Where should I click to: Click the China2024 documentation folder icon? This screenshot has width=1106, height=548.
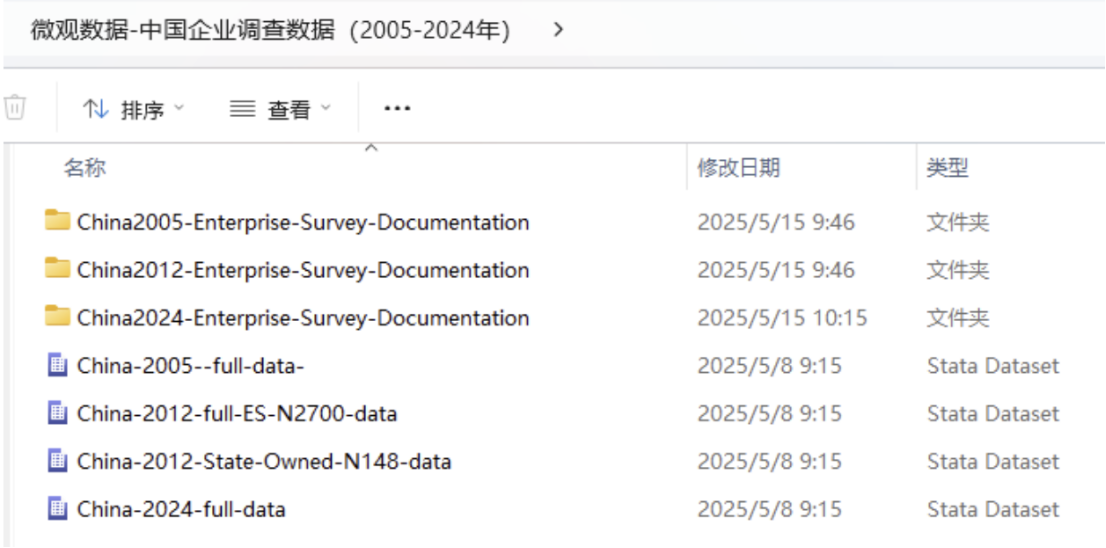[x=58, y=317]
